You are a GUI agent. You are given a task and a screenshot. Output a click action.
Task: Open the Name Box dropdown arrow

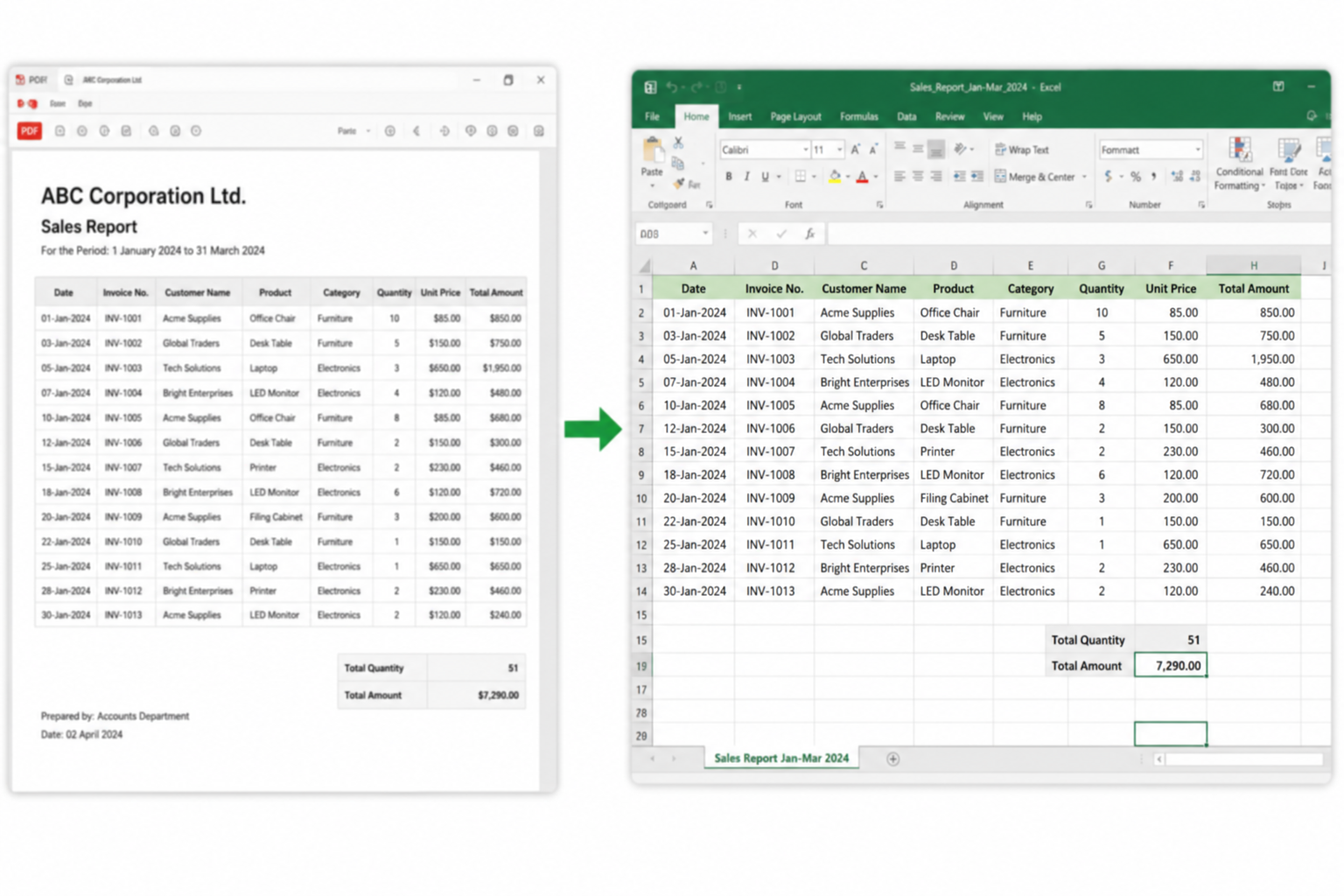point(705,234)
